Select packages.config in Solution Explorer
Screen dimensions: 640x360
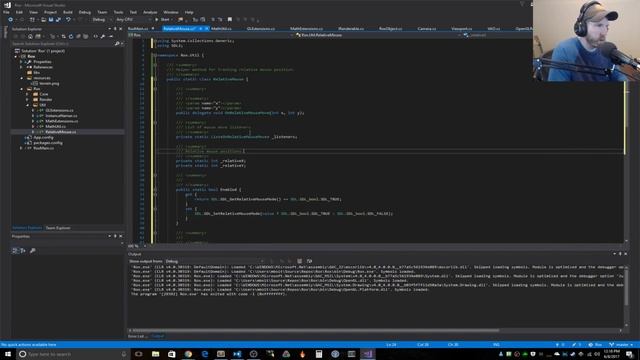48,142
